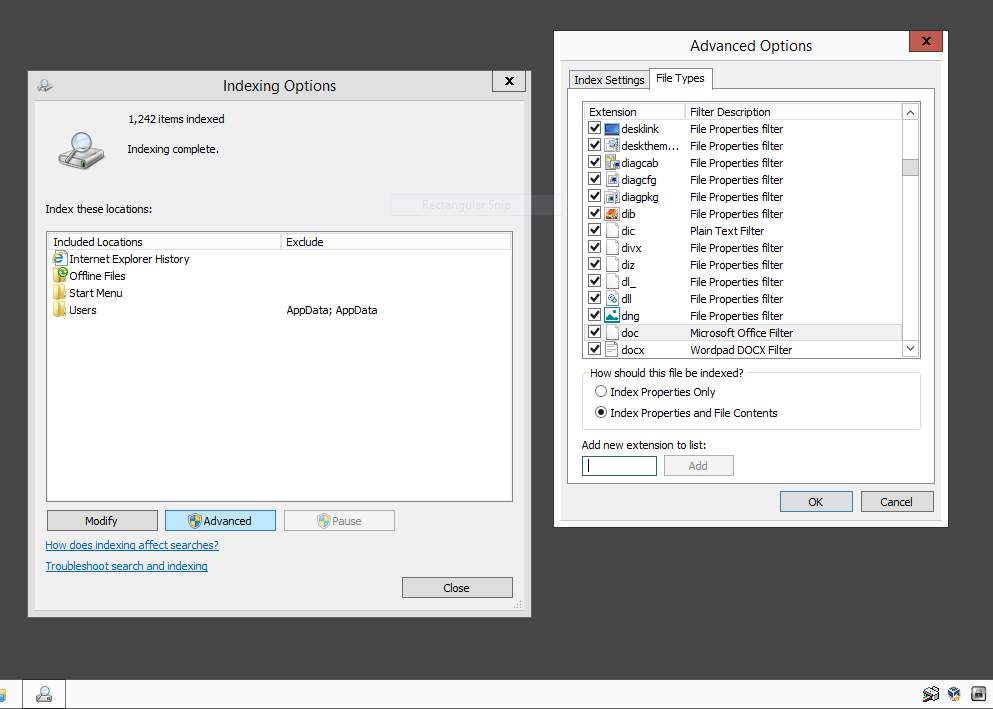Click the Add new extension text field
993x709 pixels.
pos(619,466)
